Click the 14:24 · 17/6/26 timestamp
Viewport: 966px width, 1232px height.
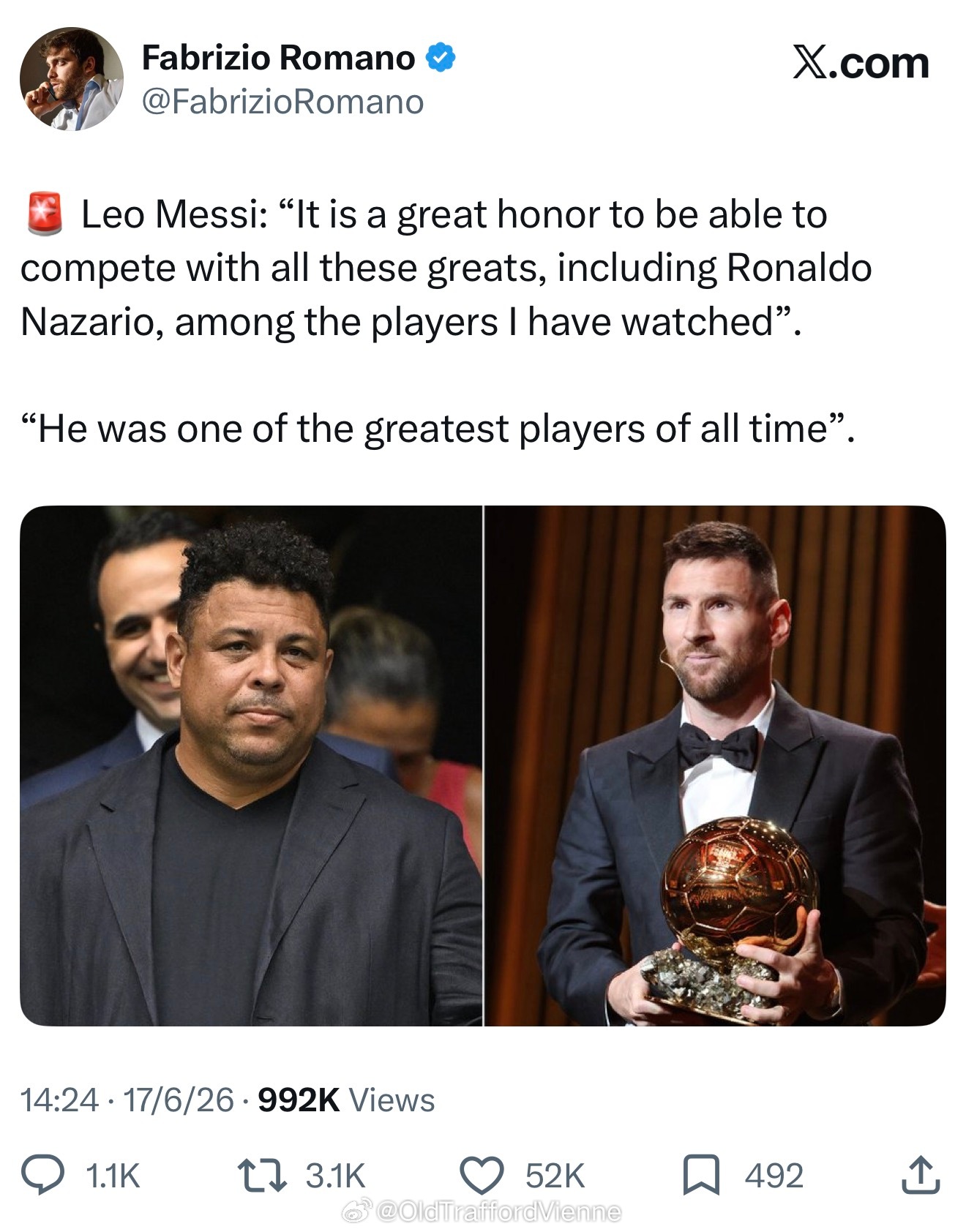coord(127,1100)
